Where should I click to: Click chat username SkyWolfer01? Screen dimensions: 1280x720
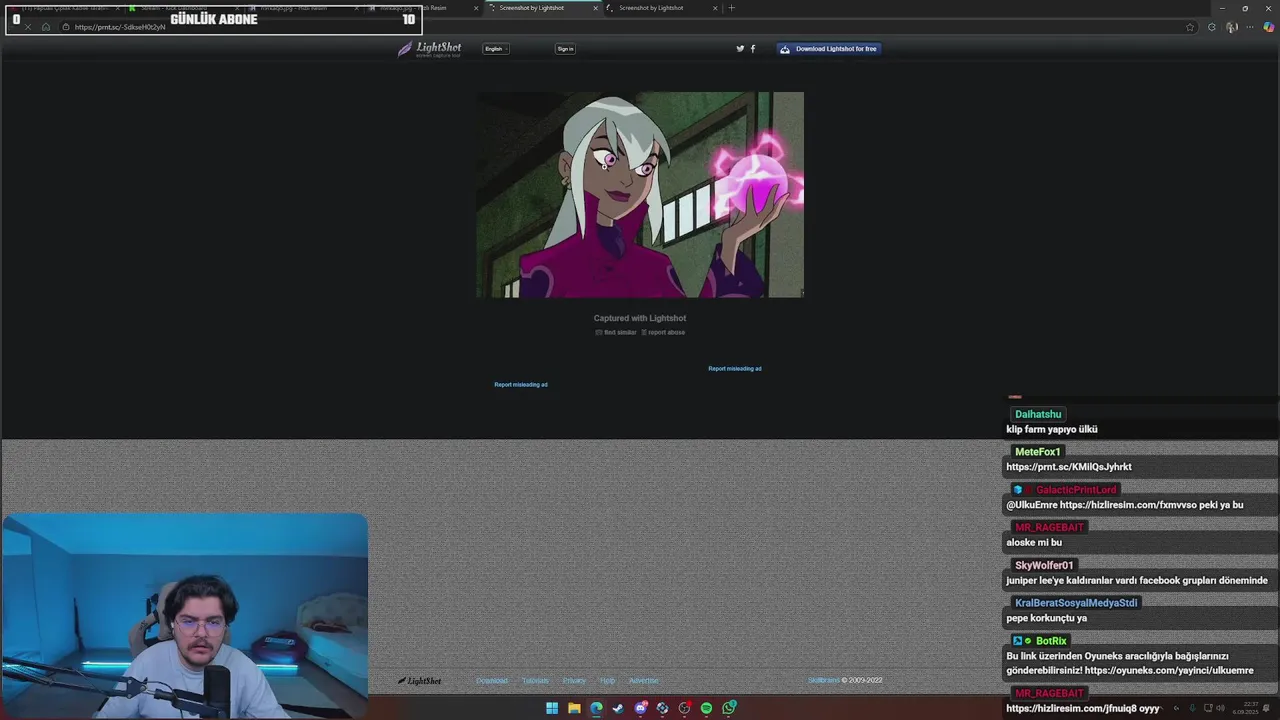(x=1044, y=565)
